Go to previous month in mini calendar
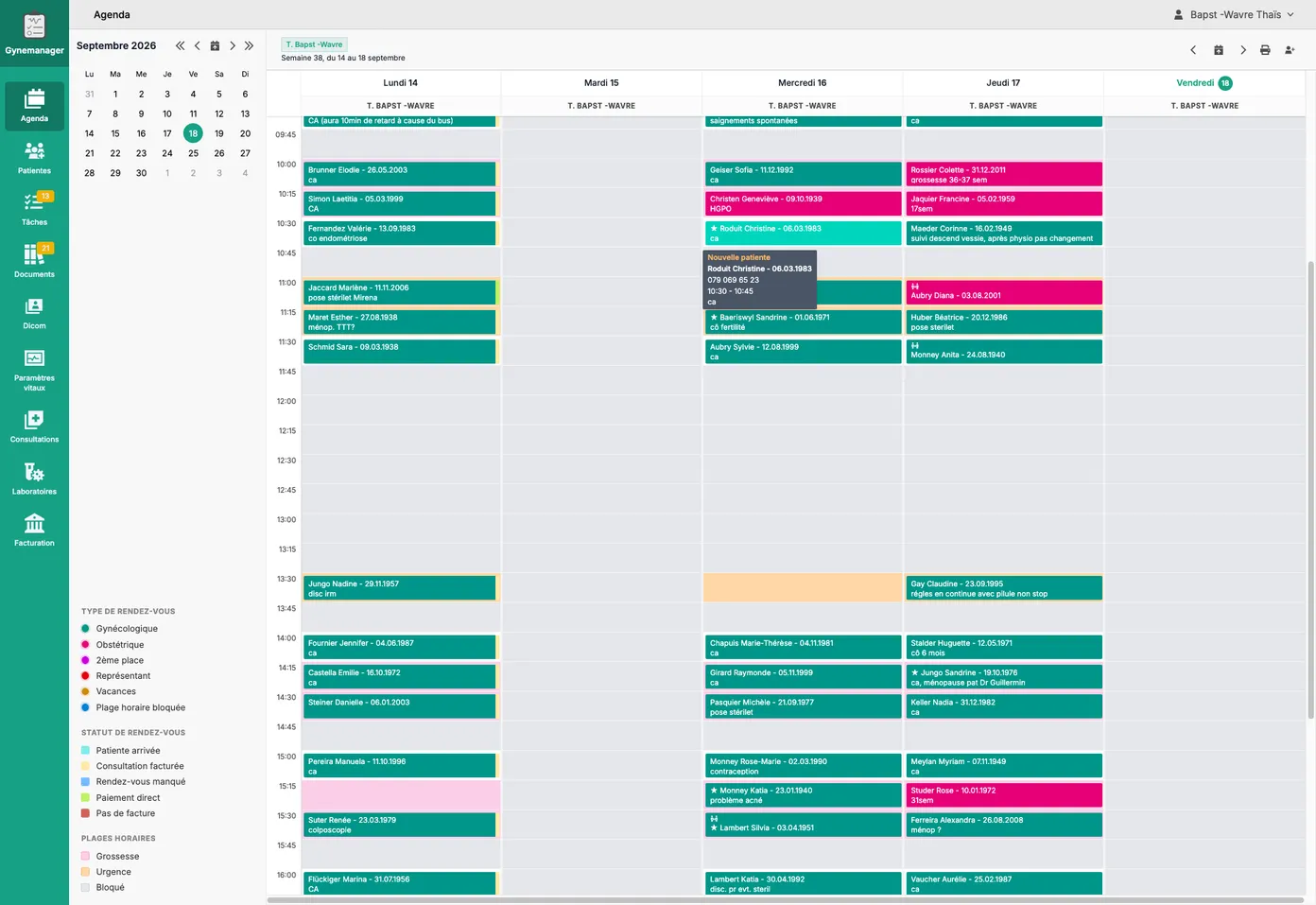This screenshot has width=1316, height=905. click(x=197, y=45)
